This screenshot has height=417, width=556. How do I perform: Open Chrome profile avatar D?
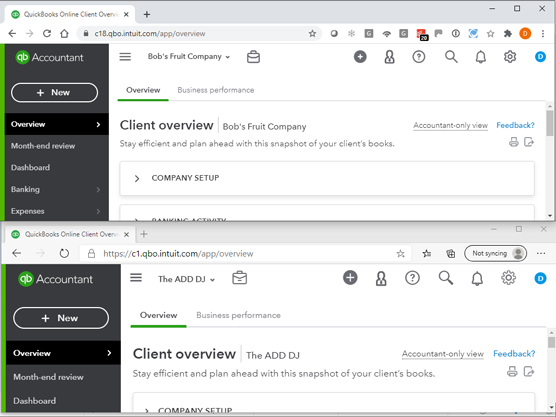click(525, 34)
